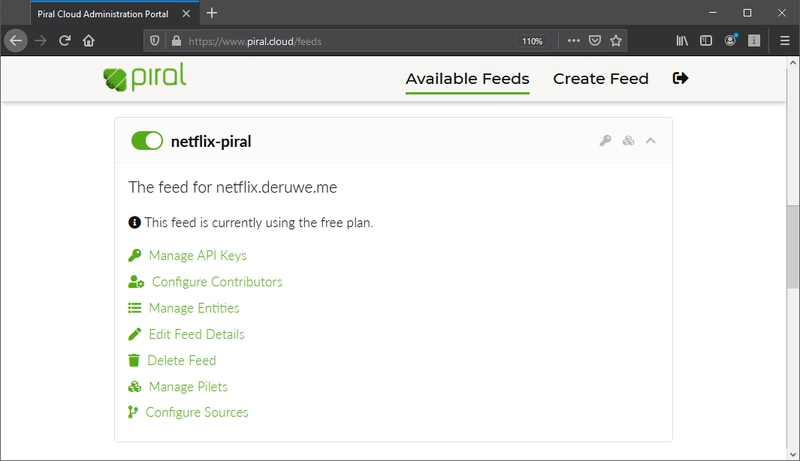Select the Available Feeds tab
Screen dimensions: 800x461
pyautogui.click(x=467, y=79)
